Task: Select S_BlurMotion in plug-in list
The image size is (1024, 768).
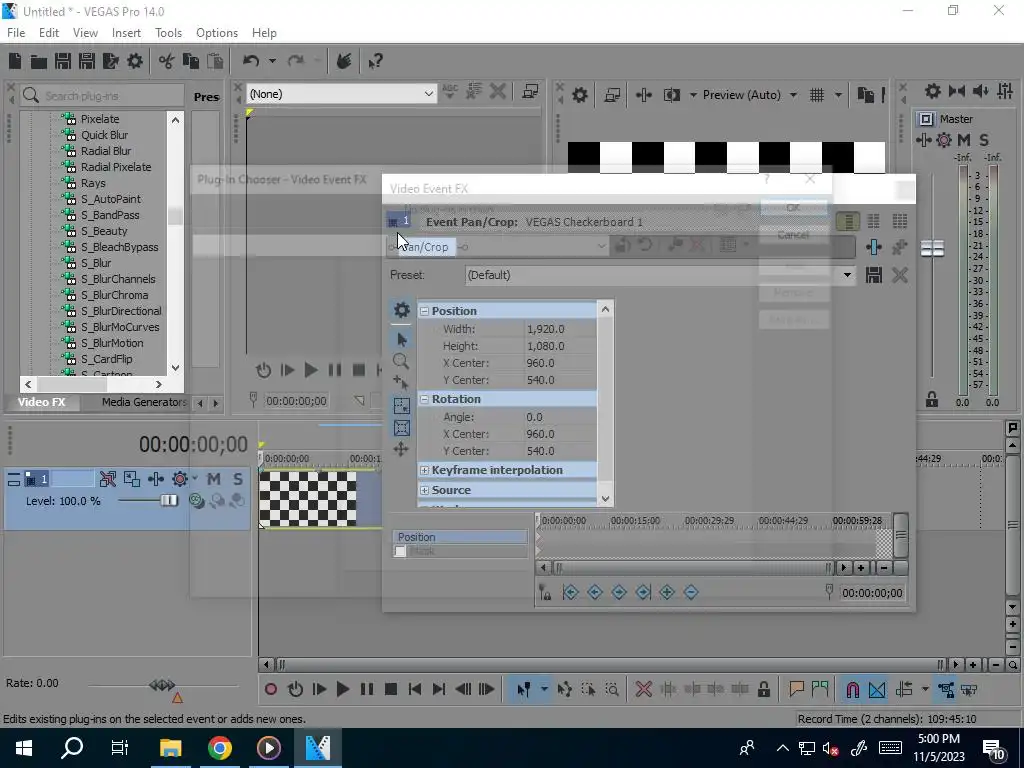Action: pos(112,343)
